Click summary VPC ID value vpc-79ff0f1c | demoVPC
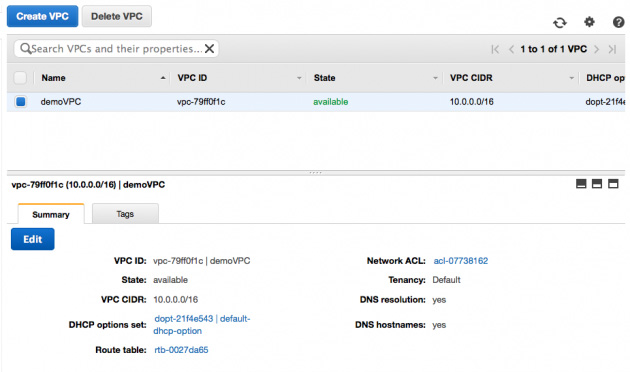Screen dimensions: 630x372 (202, 261)
